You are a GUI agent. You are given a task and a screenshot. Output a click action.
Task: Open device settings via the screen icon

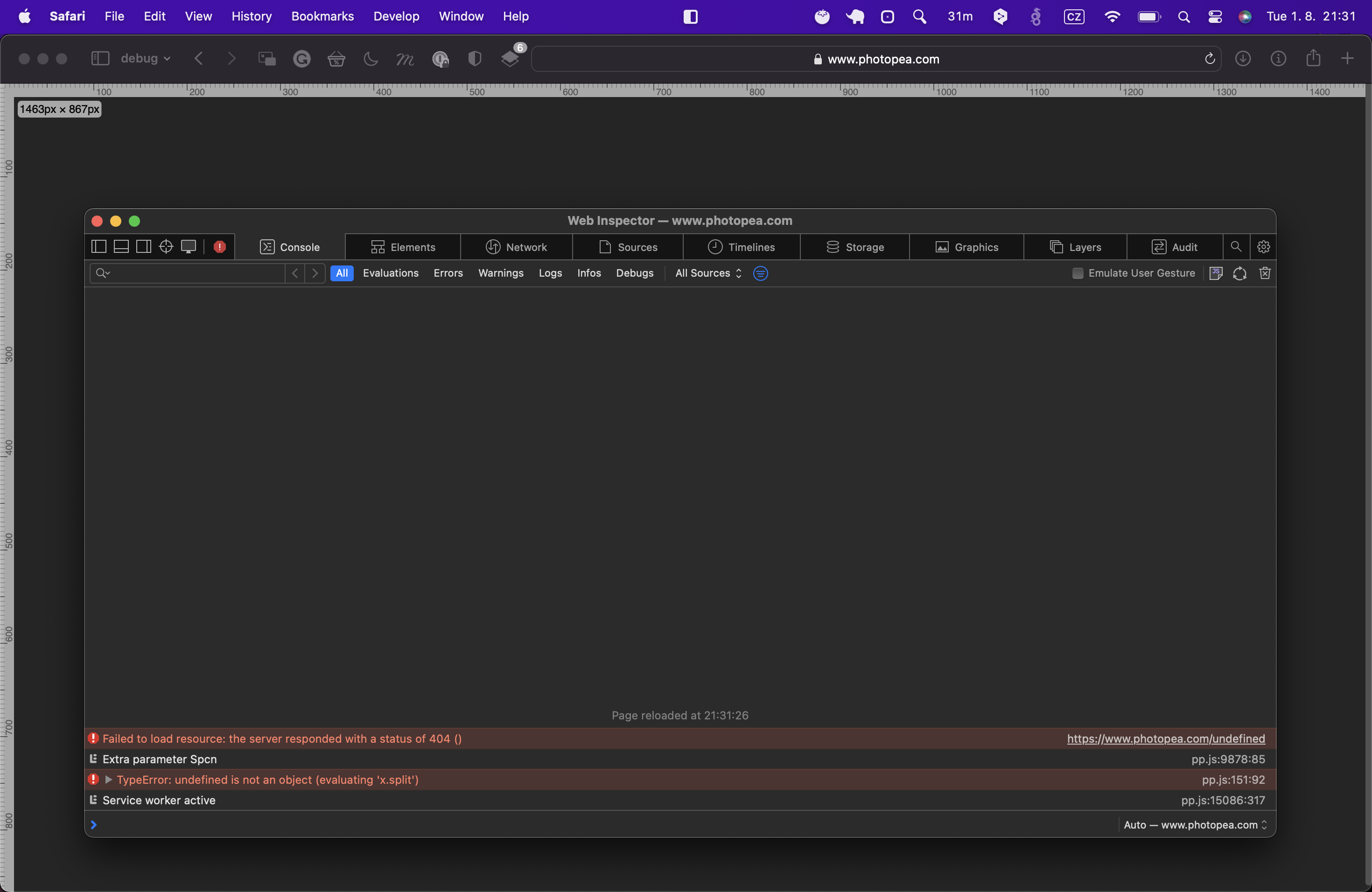tap(189, 247)
